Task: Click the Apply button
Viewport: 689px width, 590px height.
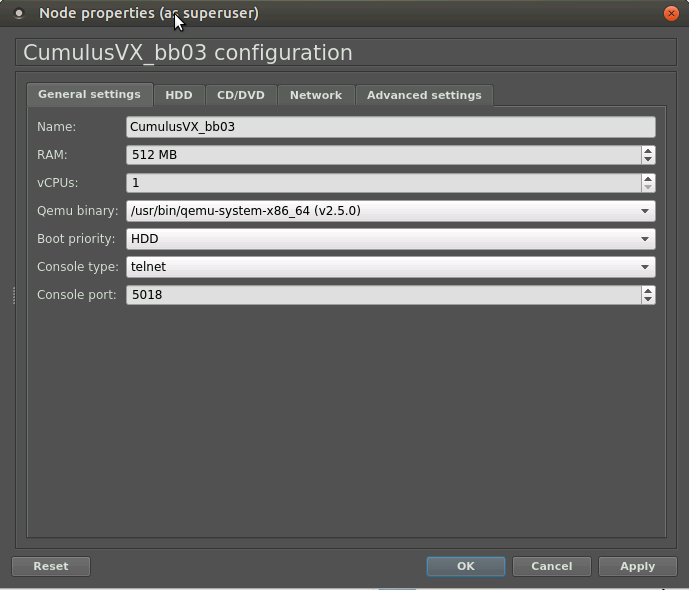Action: [x=638, y=566]
